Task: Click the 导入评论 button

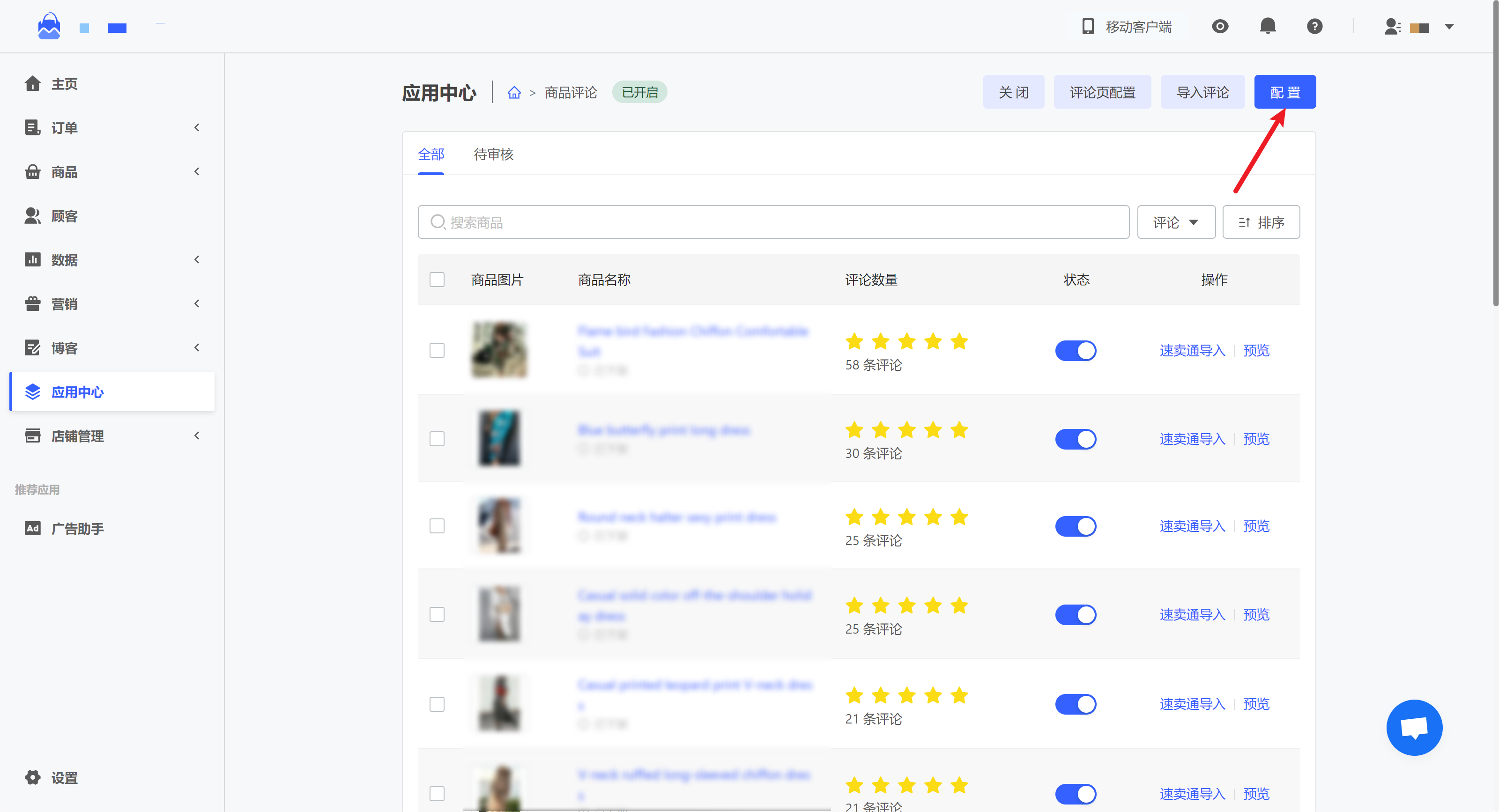Action: tap(1203, 92)
